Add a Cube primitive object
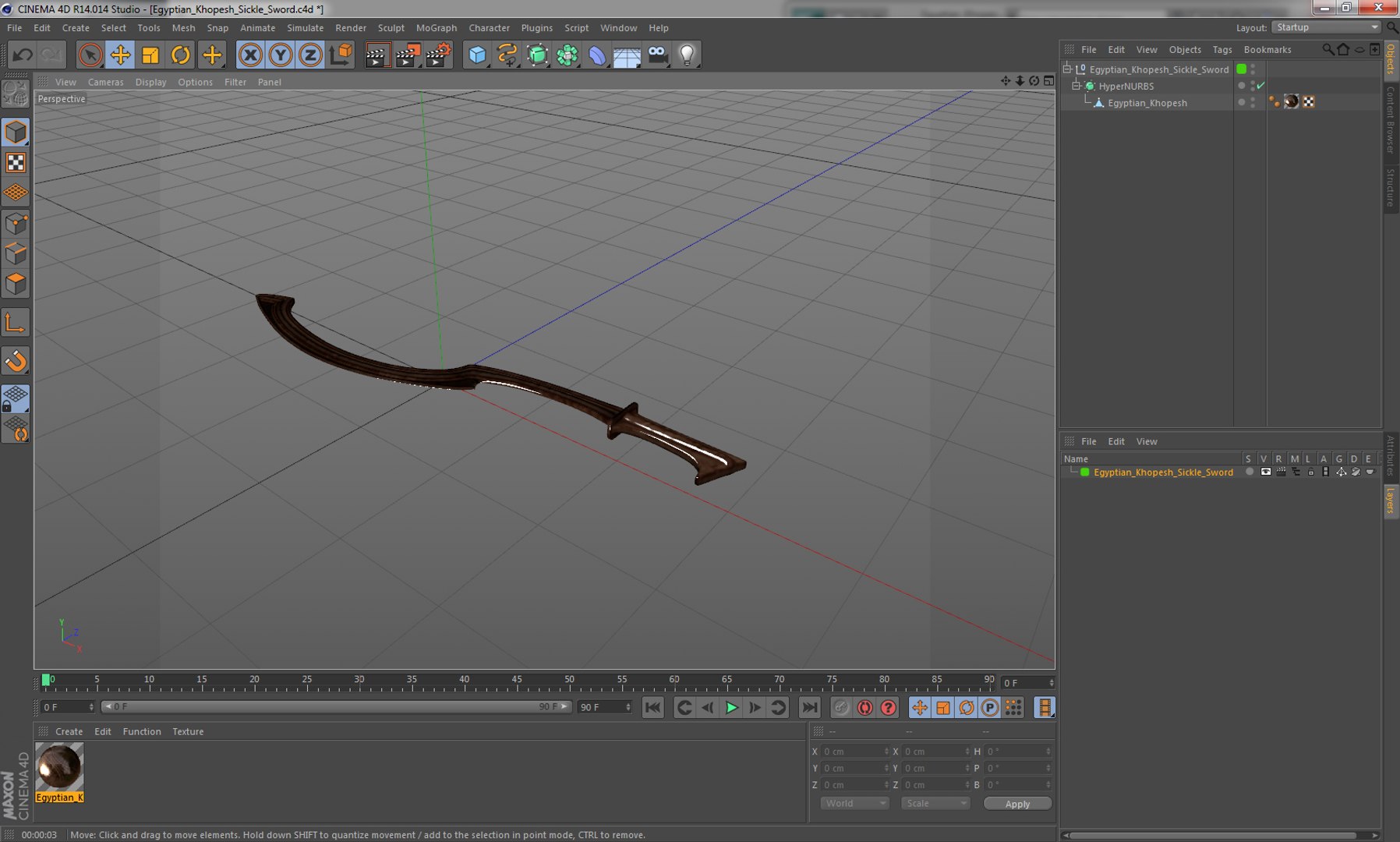1400x842 pixels. [477, 55]
